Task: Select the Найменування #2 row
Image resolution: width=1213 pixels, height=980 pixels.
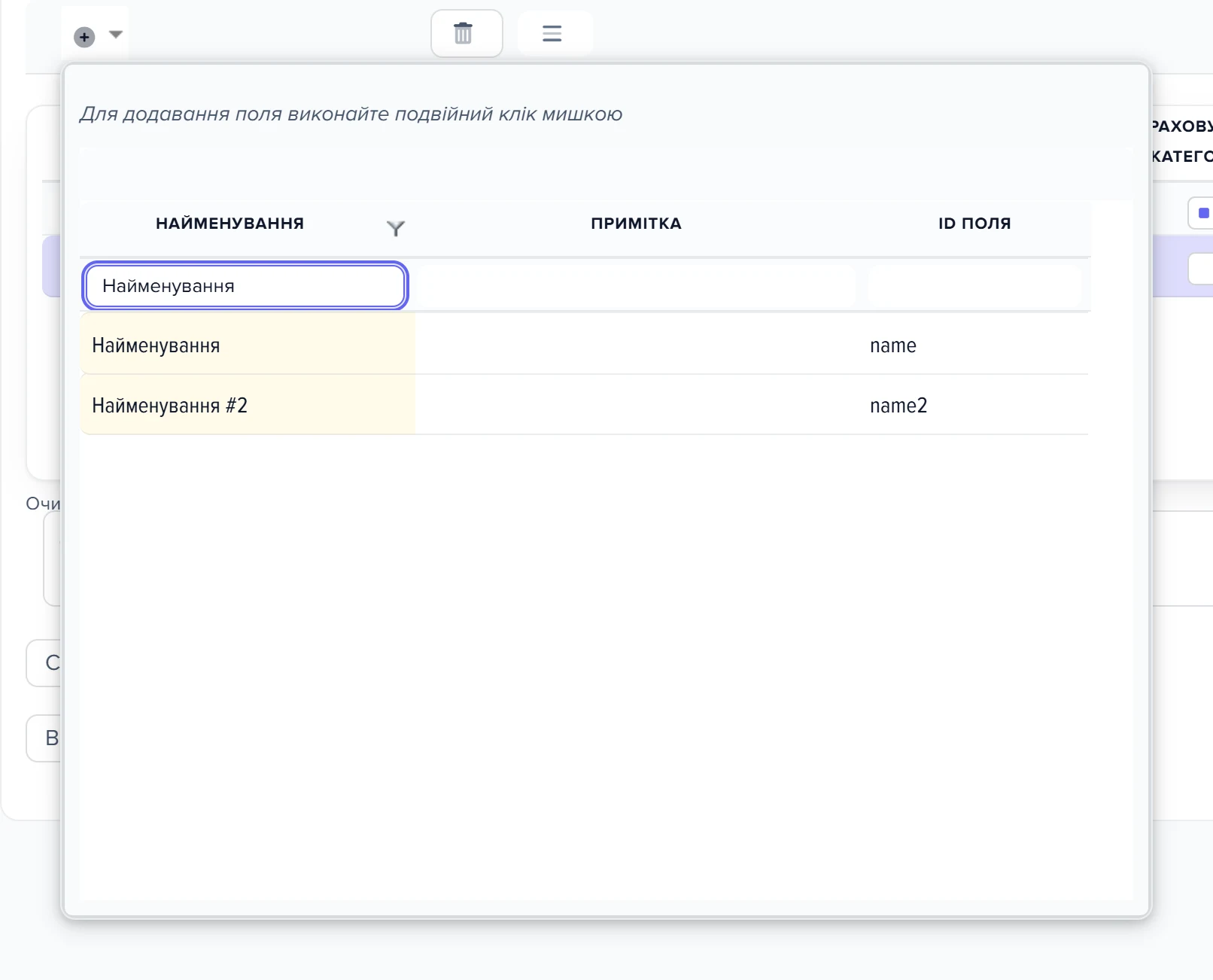Action: point(584,405)
